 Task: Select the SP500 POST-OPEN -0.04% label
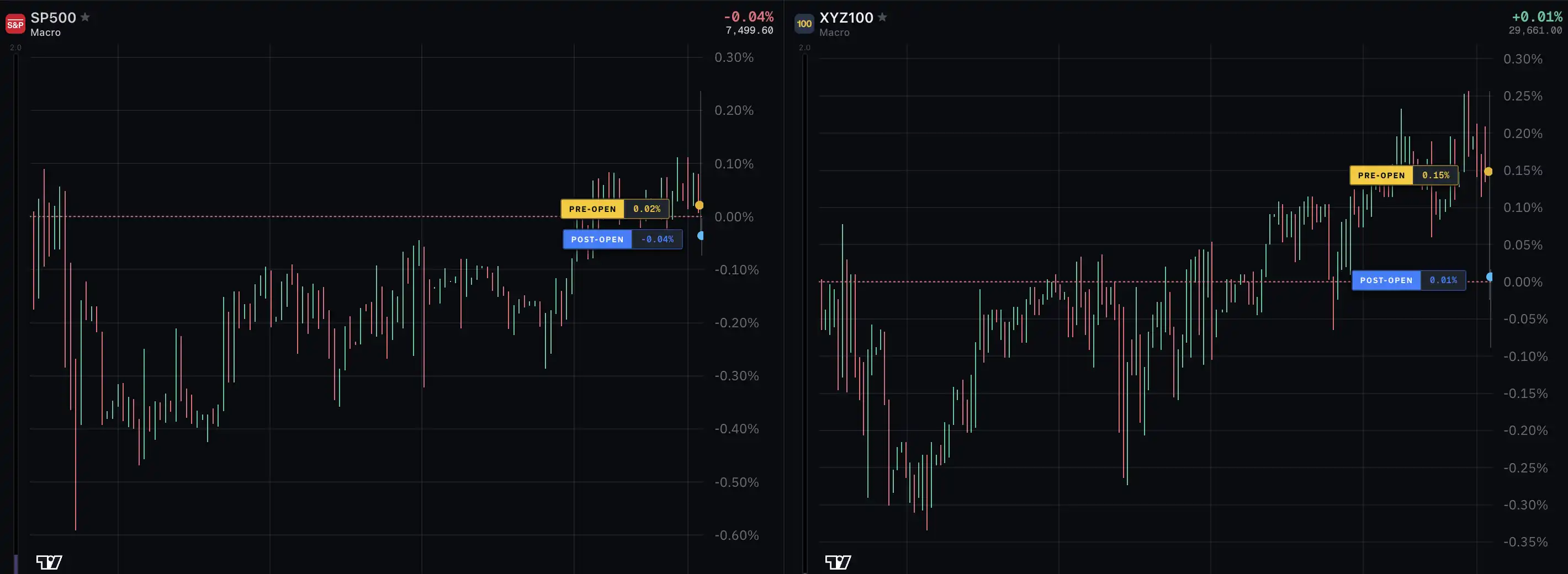[x=623, y=239]
